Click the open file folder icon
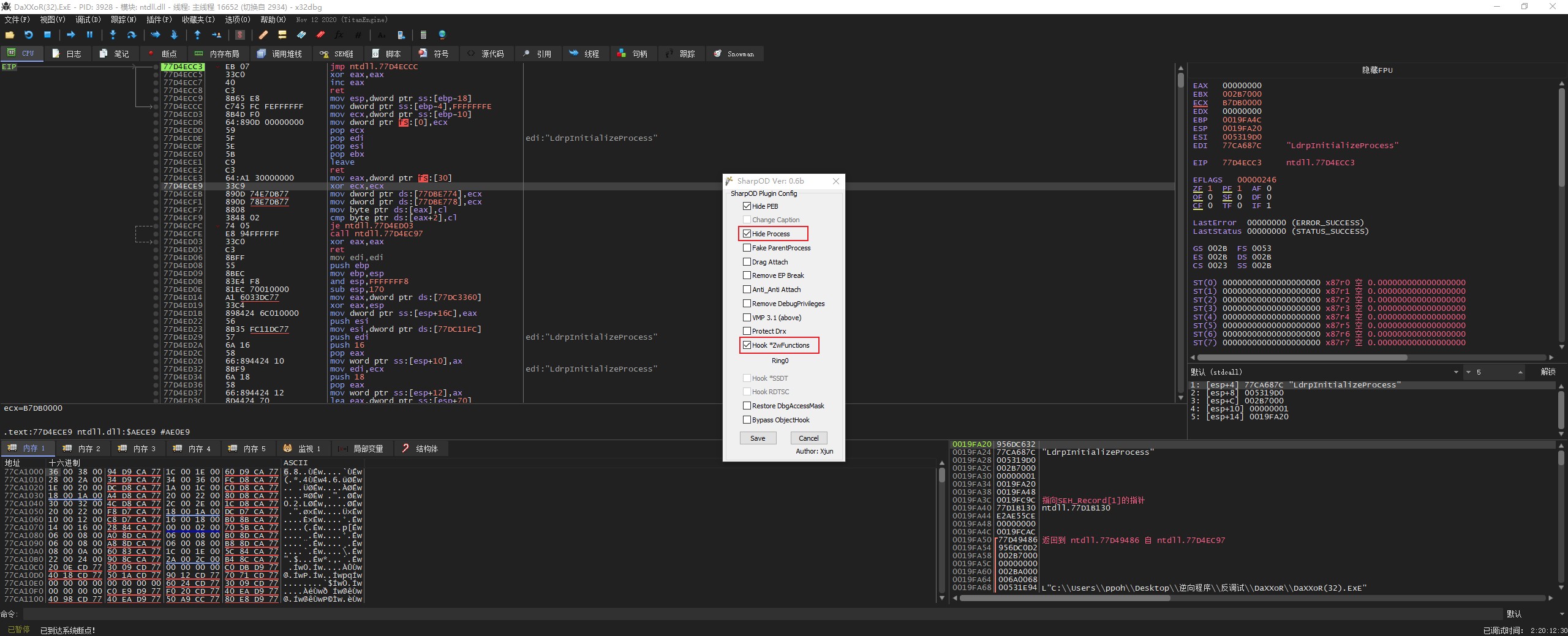The height and width of the screenshot is (636, 1568). 10,35
